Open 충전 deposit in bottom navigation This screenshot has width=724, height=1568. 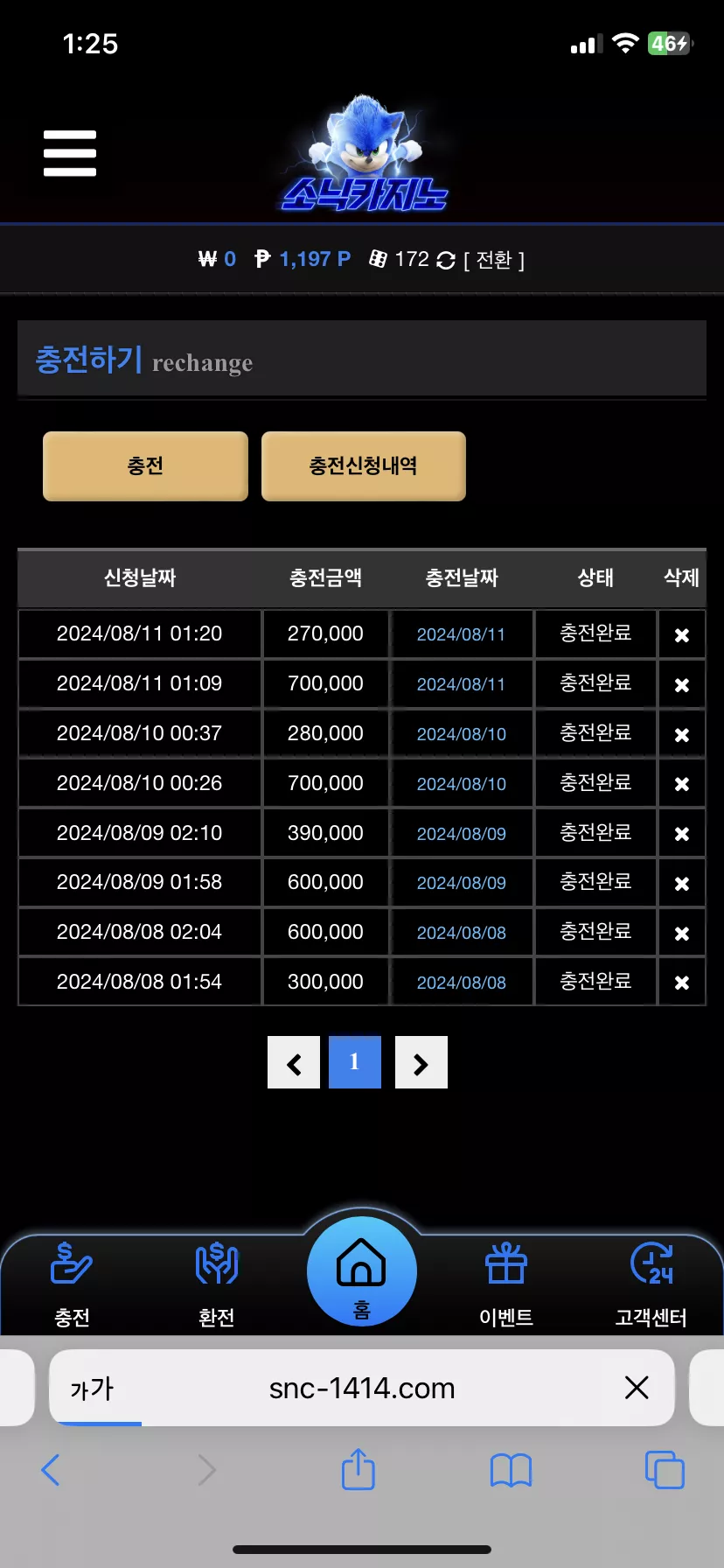coord(72,1283)
